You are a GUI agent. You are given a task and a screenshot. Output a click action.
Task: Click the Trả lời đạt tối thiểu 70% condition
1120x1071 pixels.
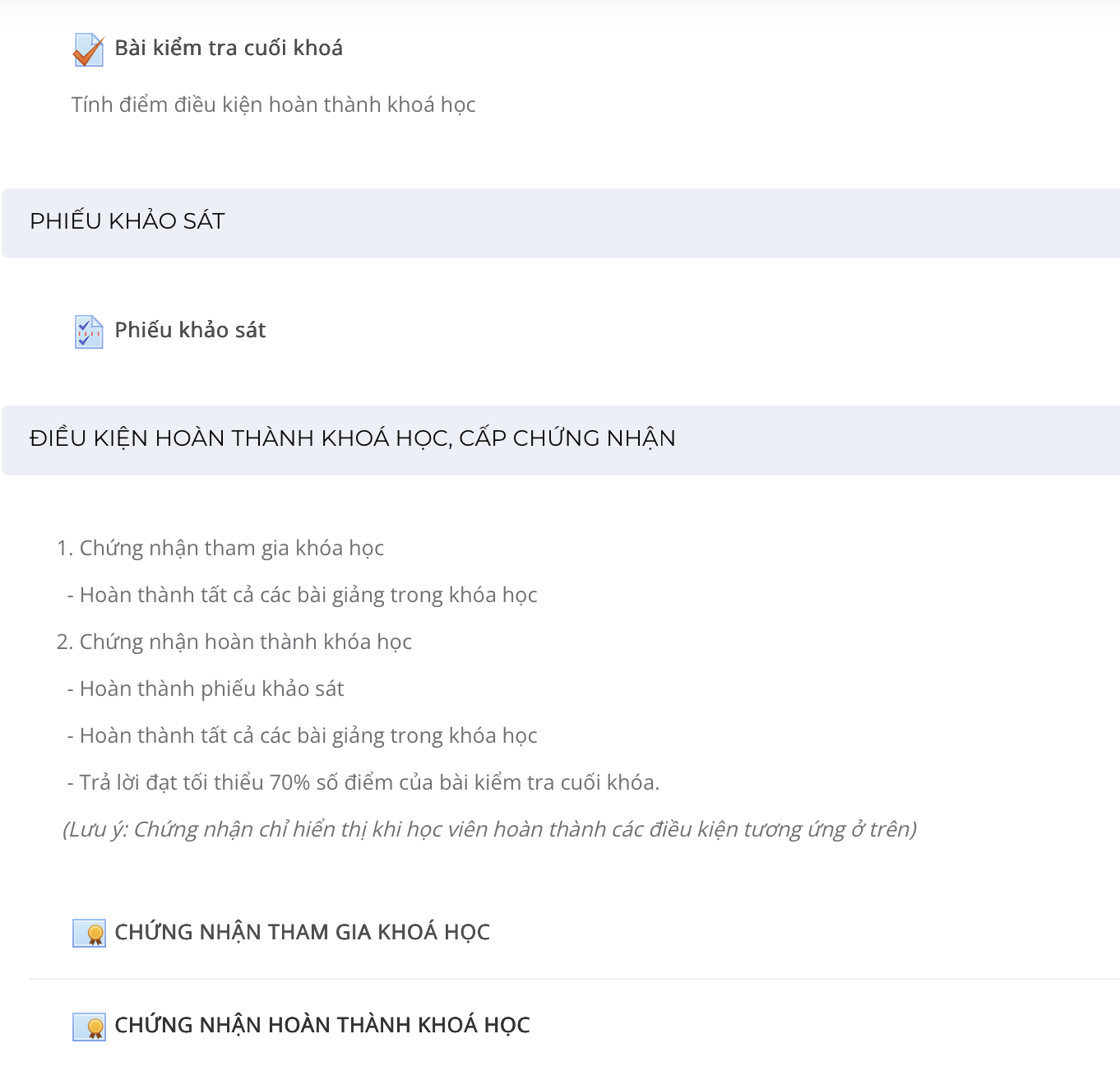point(363,782)
